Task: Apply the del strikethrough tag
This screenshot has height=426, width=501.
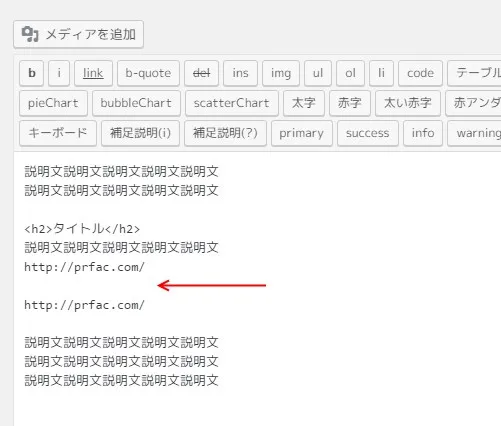Action: tap(202, 73)
